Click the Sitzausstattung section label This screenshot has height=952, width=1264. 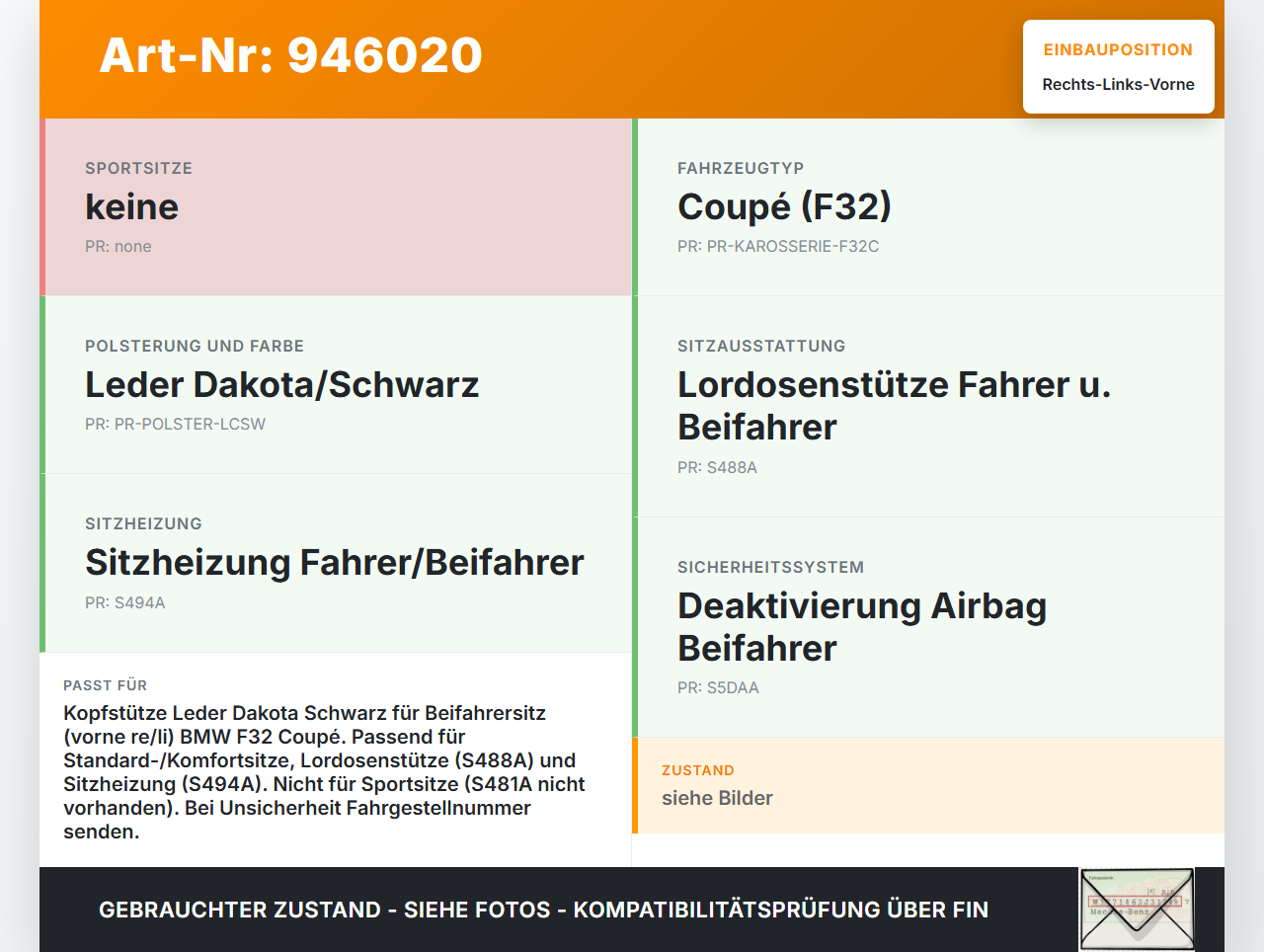click(x=761, y=346)
